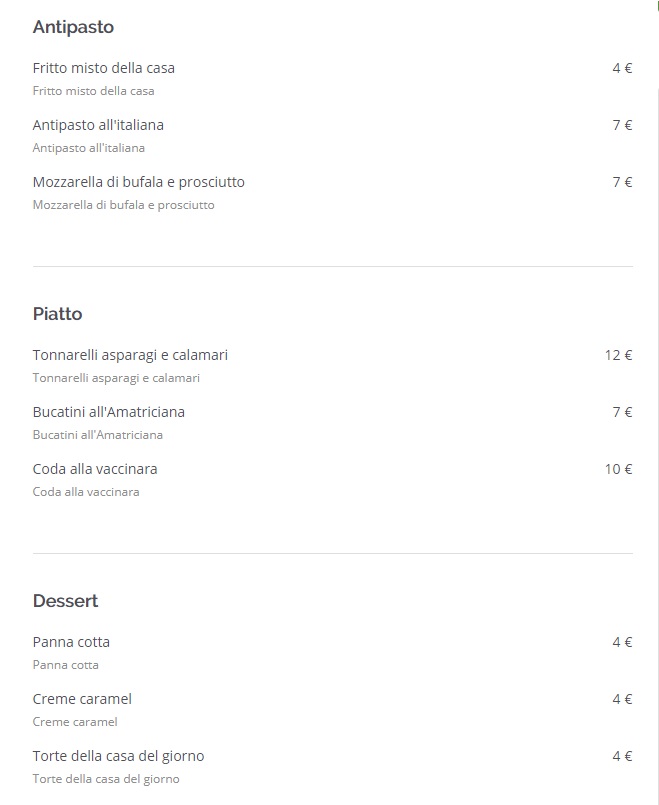Click the 10 € price of Coda alla vaccinara
This screenshot has width=659, height=805.
pyautogui.click(x=618, y=469)
